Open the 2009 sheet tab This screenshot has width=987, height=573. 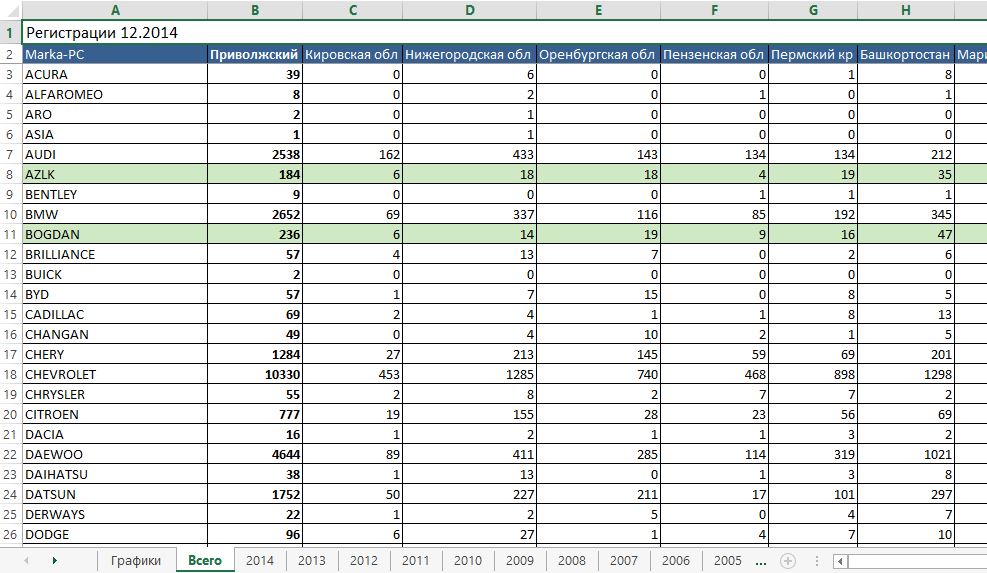tap(520, 561)
